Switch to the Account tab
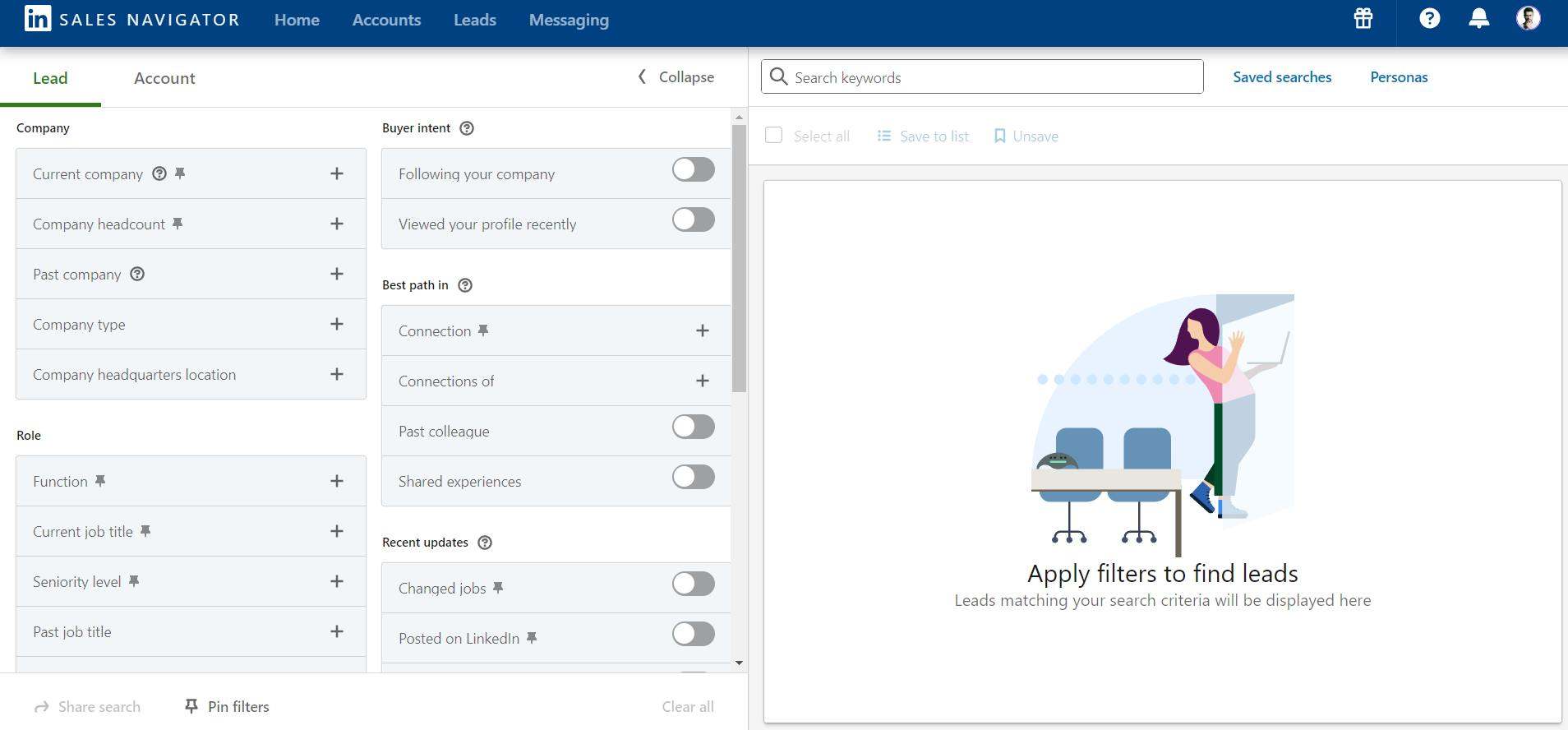Screen dimensions: 1568x730 [x=164, y=78]
